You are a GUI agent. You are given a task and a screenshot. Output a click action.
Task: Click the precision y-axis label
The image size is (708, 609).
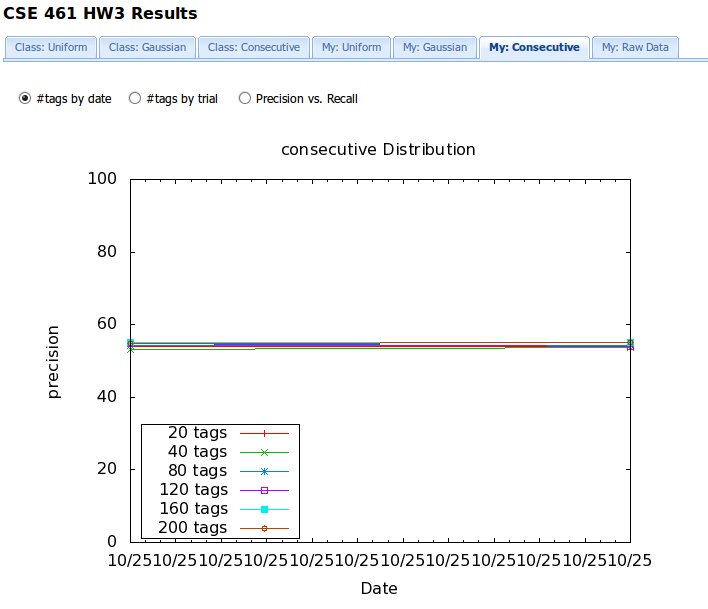54,361
